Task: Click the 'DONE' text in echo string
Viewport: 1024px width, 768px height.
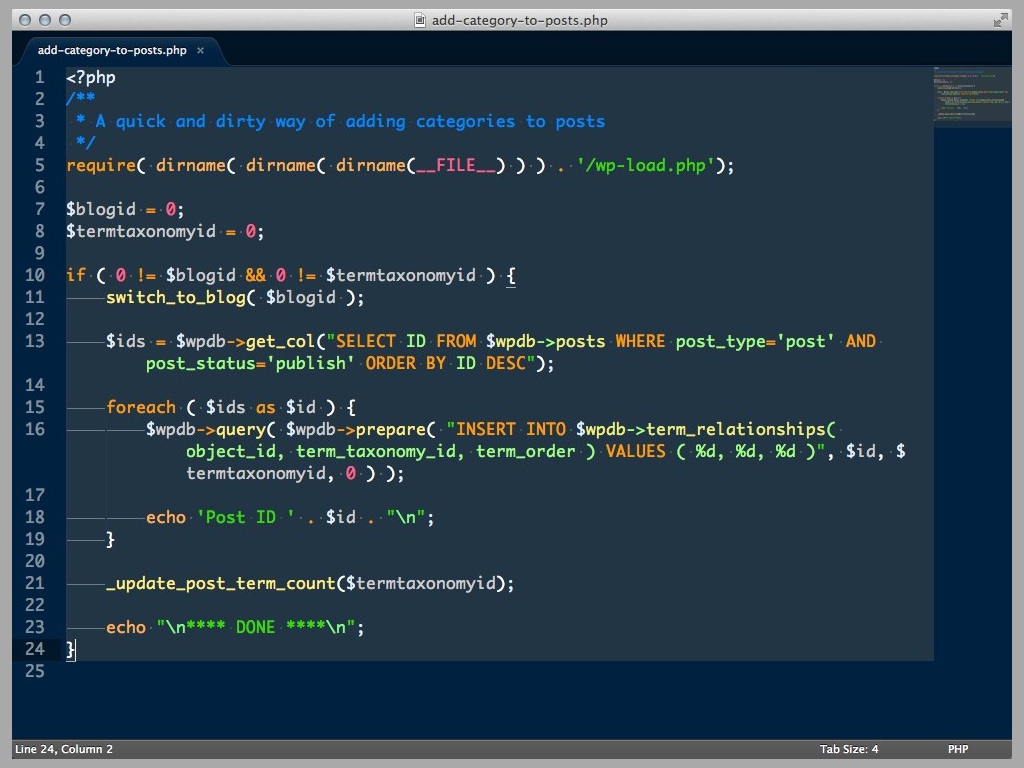Action: click(x=255, y=628)
